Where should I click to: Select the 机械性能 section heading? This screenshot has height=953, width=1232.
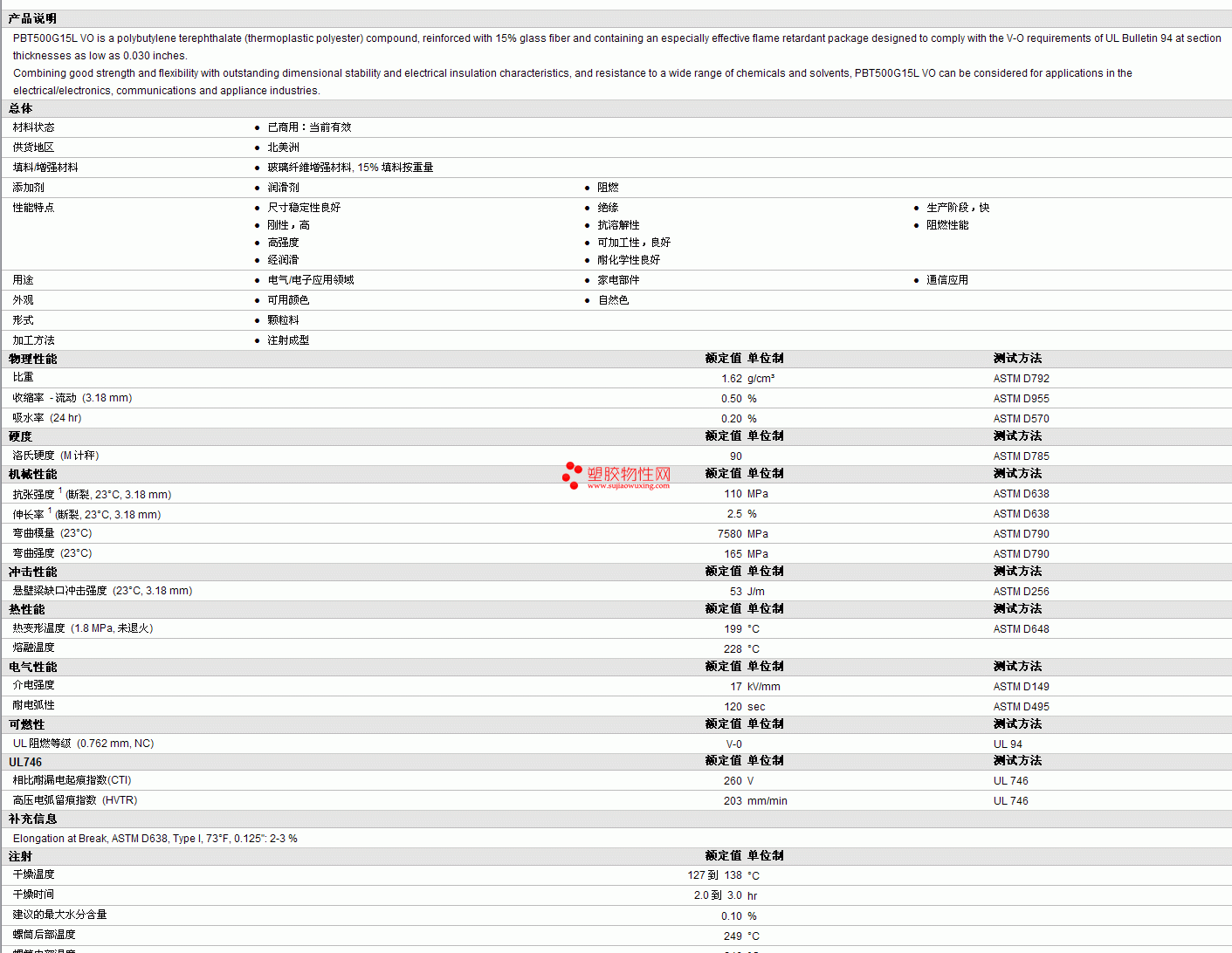(x=32, y=474)
